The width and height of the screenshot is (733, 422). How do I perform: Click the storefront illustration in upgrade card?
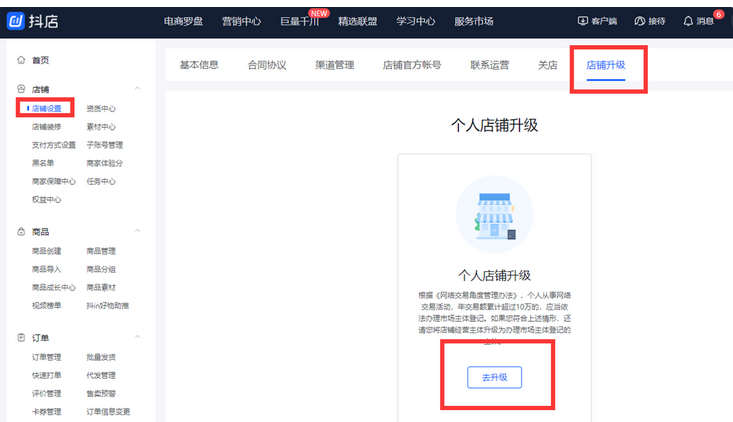[x=495, y=215]
